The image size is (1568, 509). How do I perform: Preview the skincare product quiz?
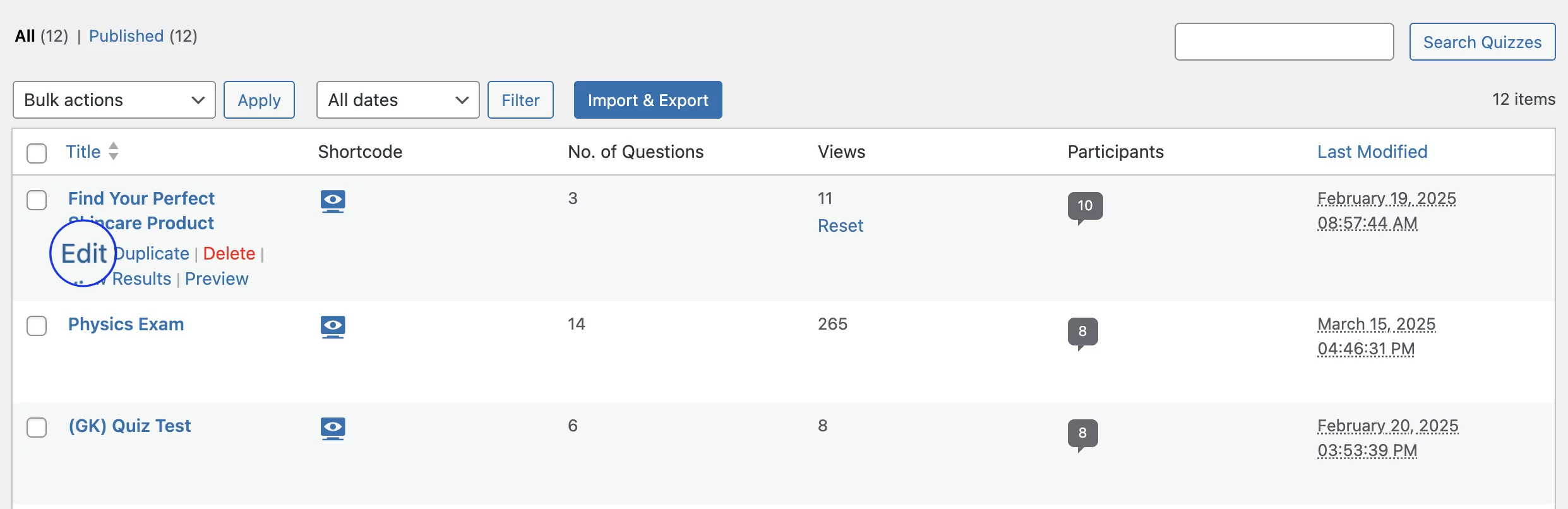click(x=217, y=278)
